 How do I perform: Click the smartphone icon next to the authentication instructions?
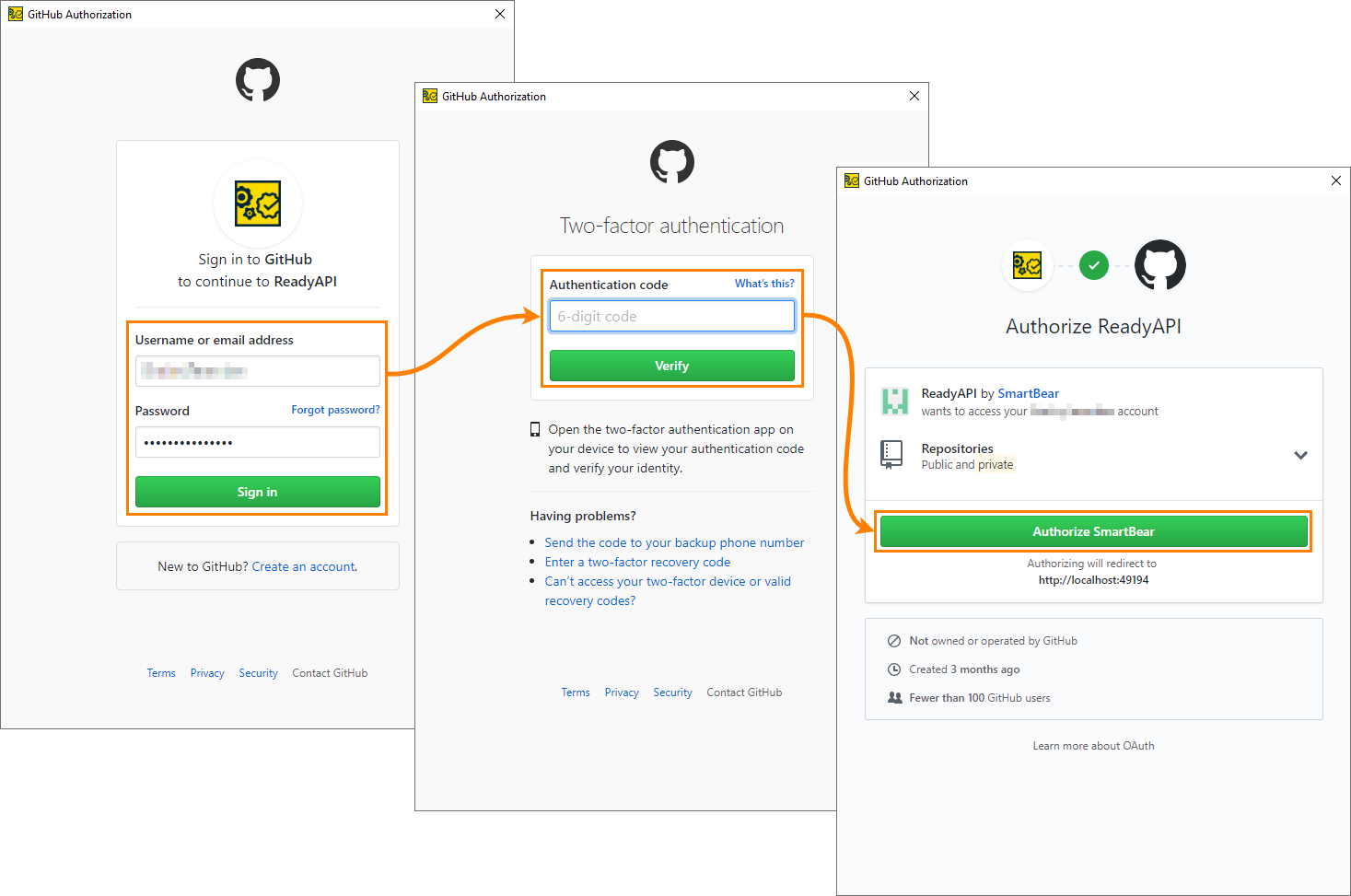(x=535, y=430)
